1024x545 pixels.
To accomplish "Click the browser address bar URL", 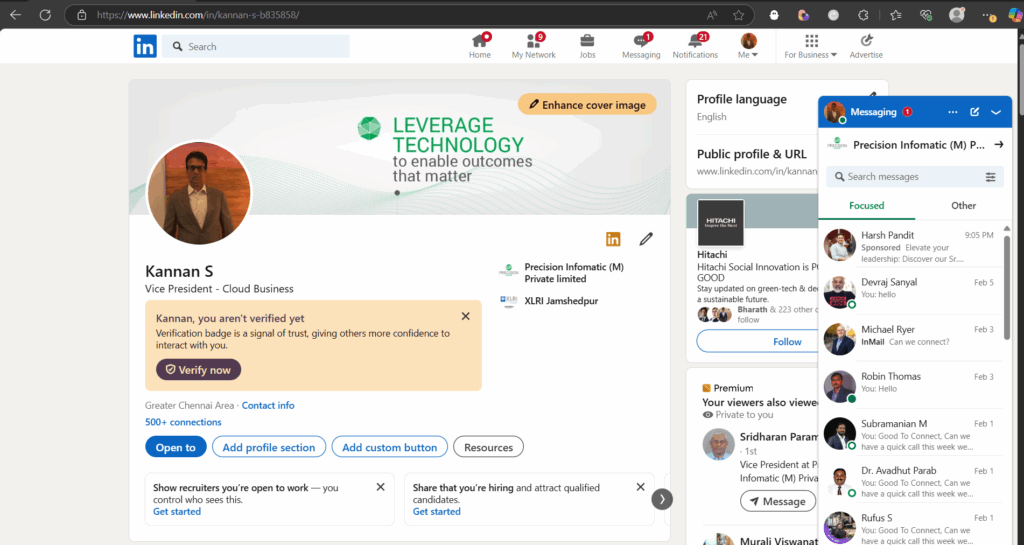I will click(x=199, y=15).
